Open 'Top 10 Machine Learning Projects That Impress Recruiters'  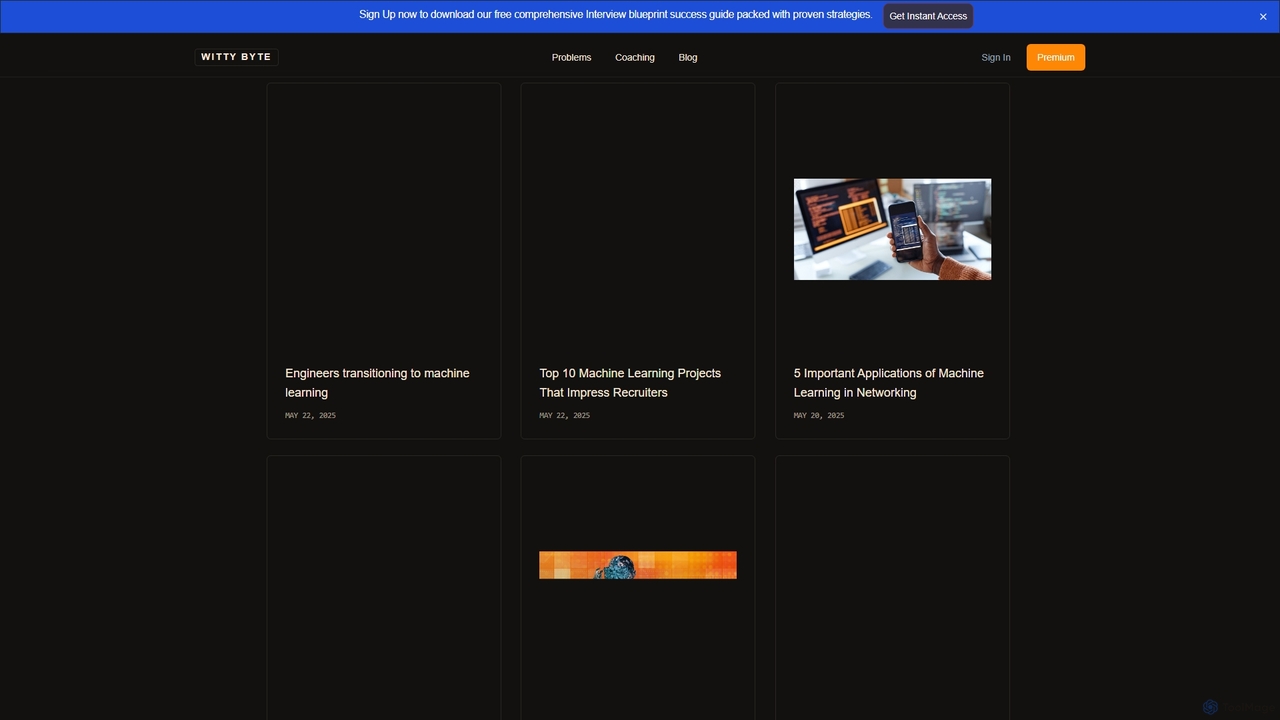click(x=630, y=383)
